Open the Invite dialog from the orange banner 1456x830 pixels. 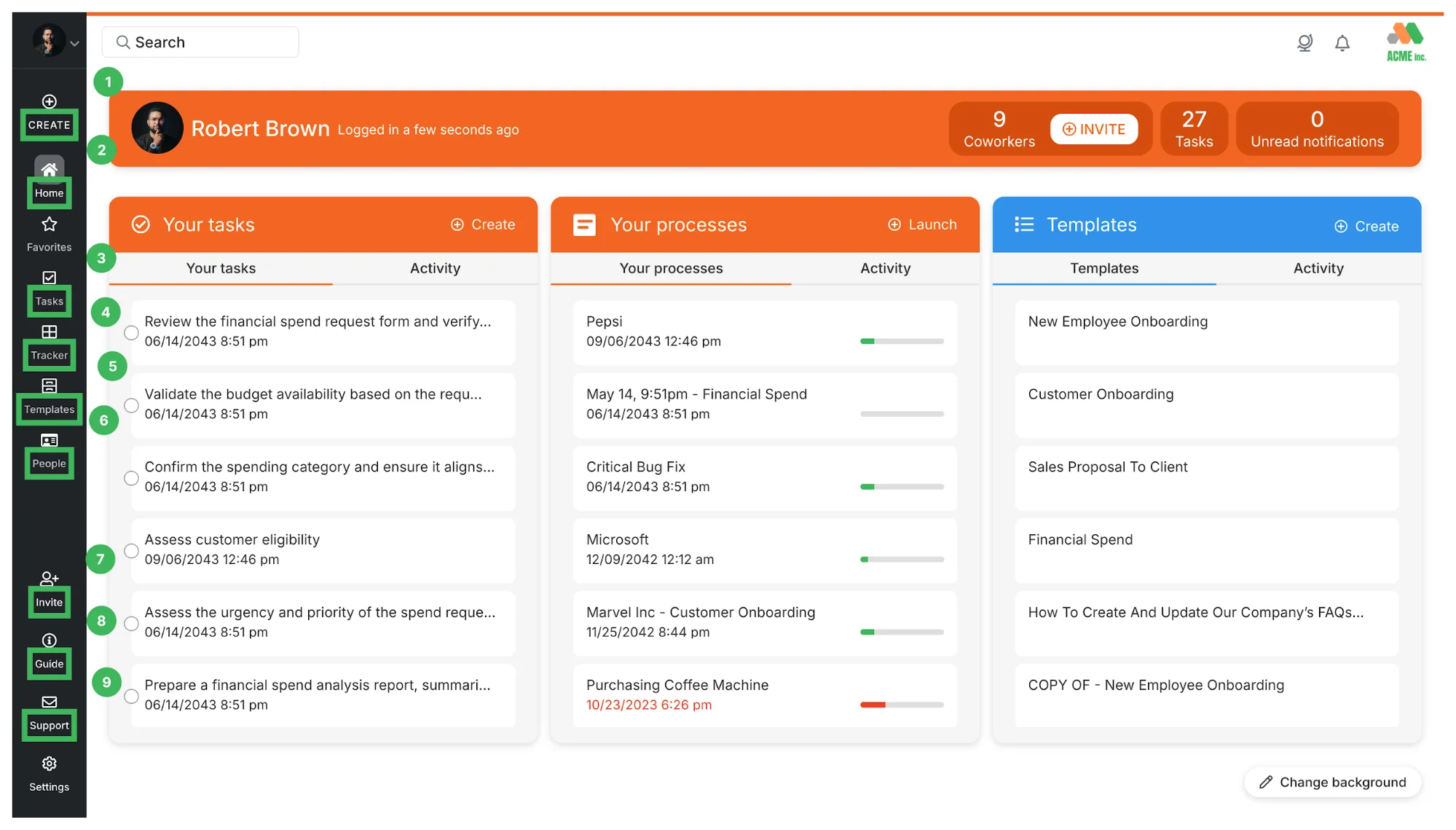pyautogui.click(x=1095, y=129)
